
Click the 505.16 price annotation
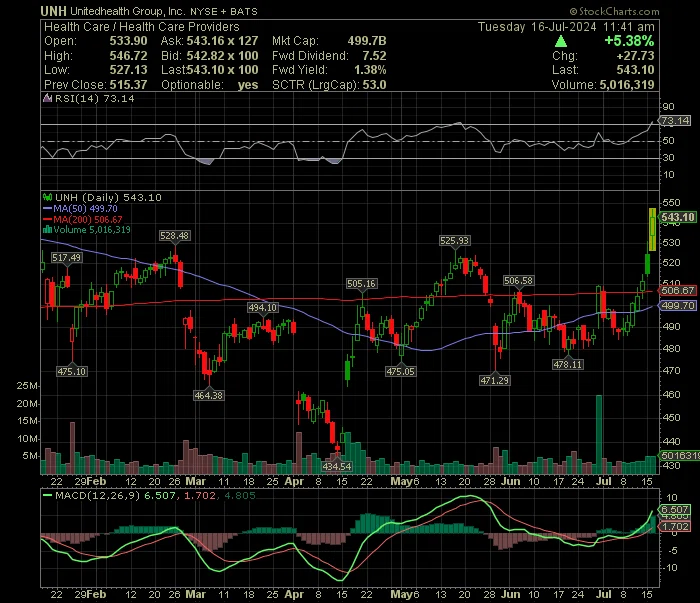pyautogui.click(x=362, y=284)
